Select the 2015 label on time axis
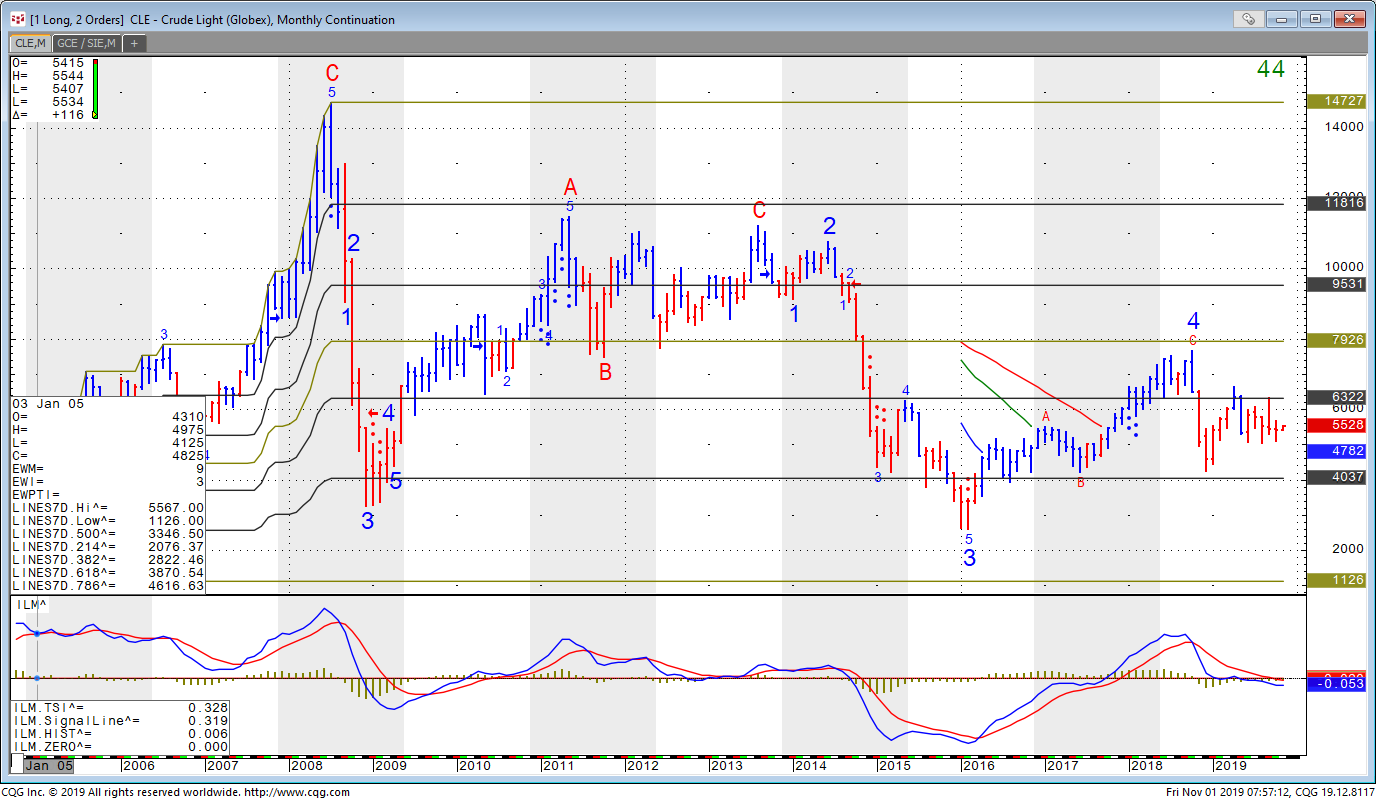This screenshot has height=800, width=1376. [x=893, y=765]
